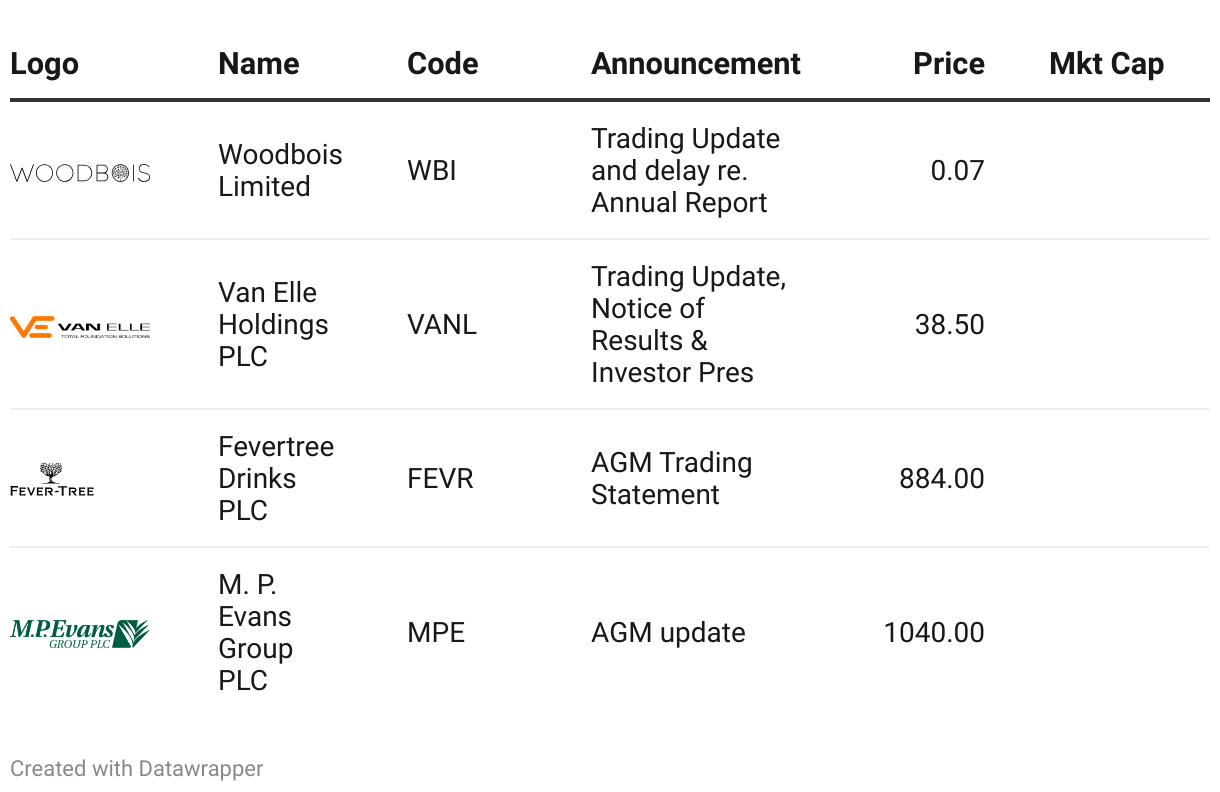
Task: Sort by the Price column header
Action: click(948, 64)
